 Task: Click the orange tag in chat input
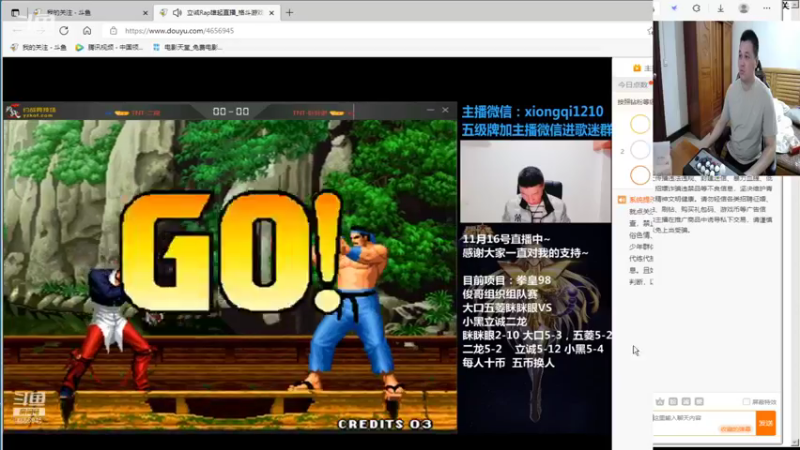[736, 429]
